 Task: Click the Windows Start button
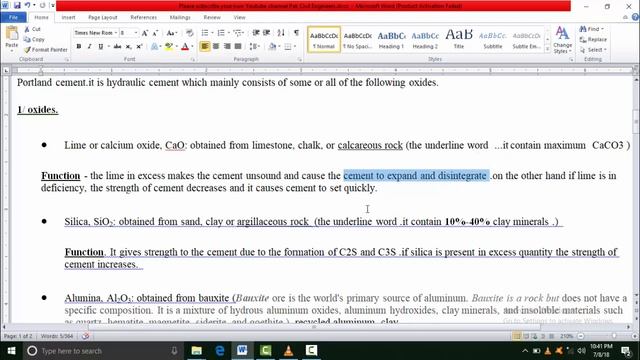tap(11, 351)
